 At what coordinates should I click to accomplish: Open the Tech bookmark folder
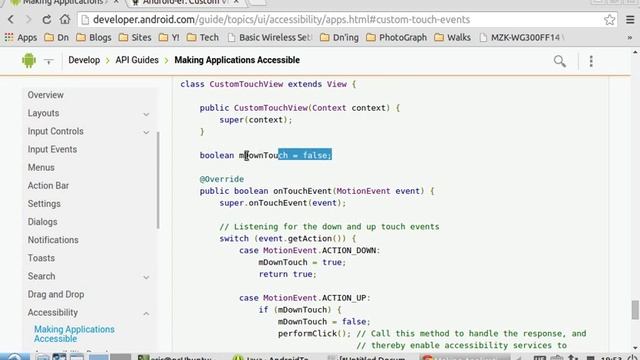(x=203, y=38)
